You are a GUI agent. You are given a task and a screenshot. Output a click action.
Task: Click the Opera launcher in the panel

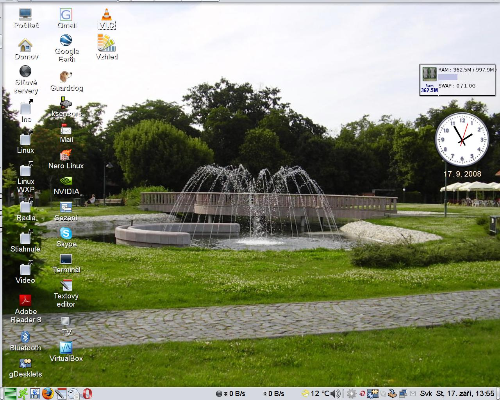(x=87, y=394)
